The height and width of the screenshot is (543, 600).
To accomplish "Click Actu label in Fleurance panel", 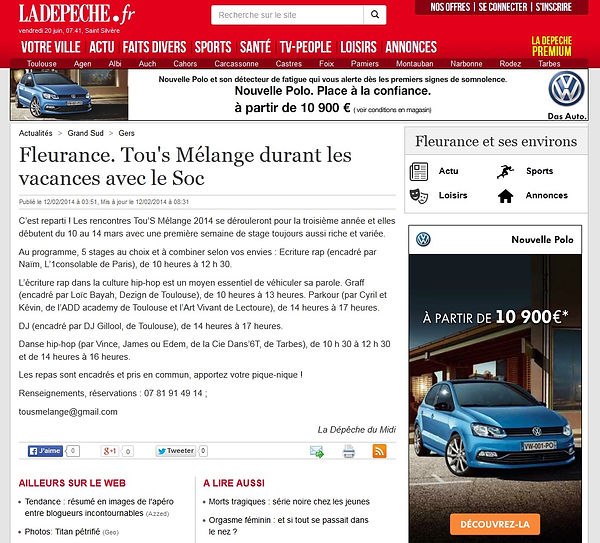I will point(448,171).
